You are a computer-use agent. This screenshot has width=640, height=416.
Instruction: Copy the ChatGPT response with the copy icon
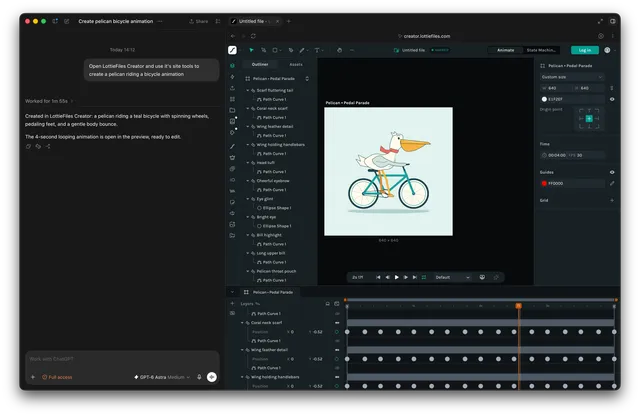click(x=28, y=146)
